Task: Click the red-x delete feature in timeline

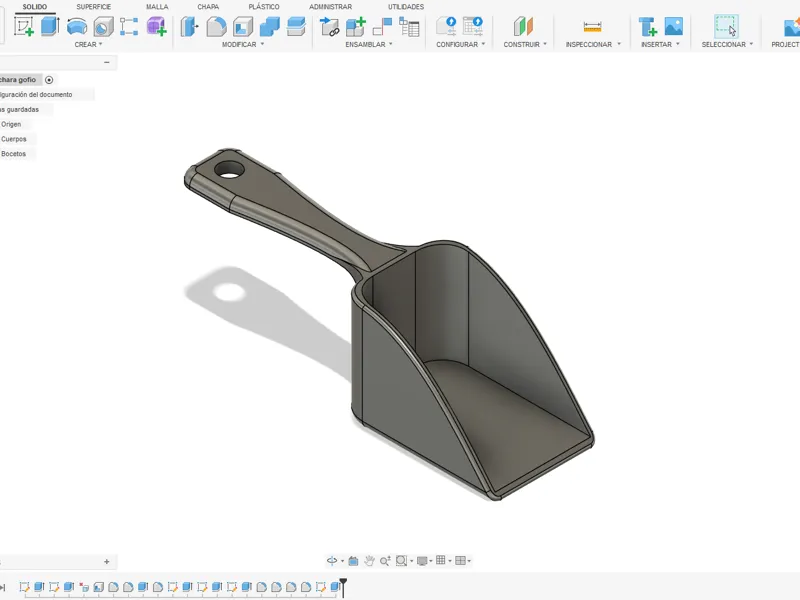Action: [84, 587]
